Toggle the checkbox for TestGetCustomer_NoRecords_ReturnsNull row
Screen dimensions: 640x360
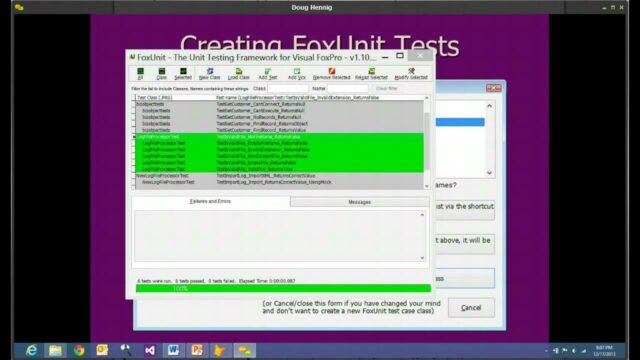coord(133,118)
